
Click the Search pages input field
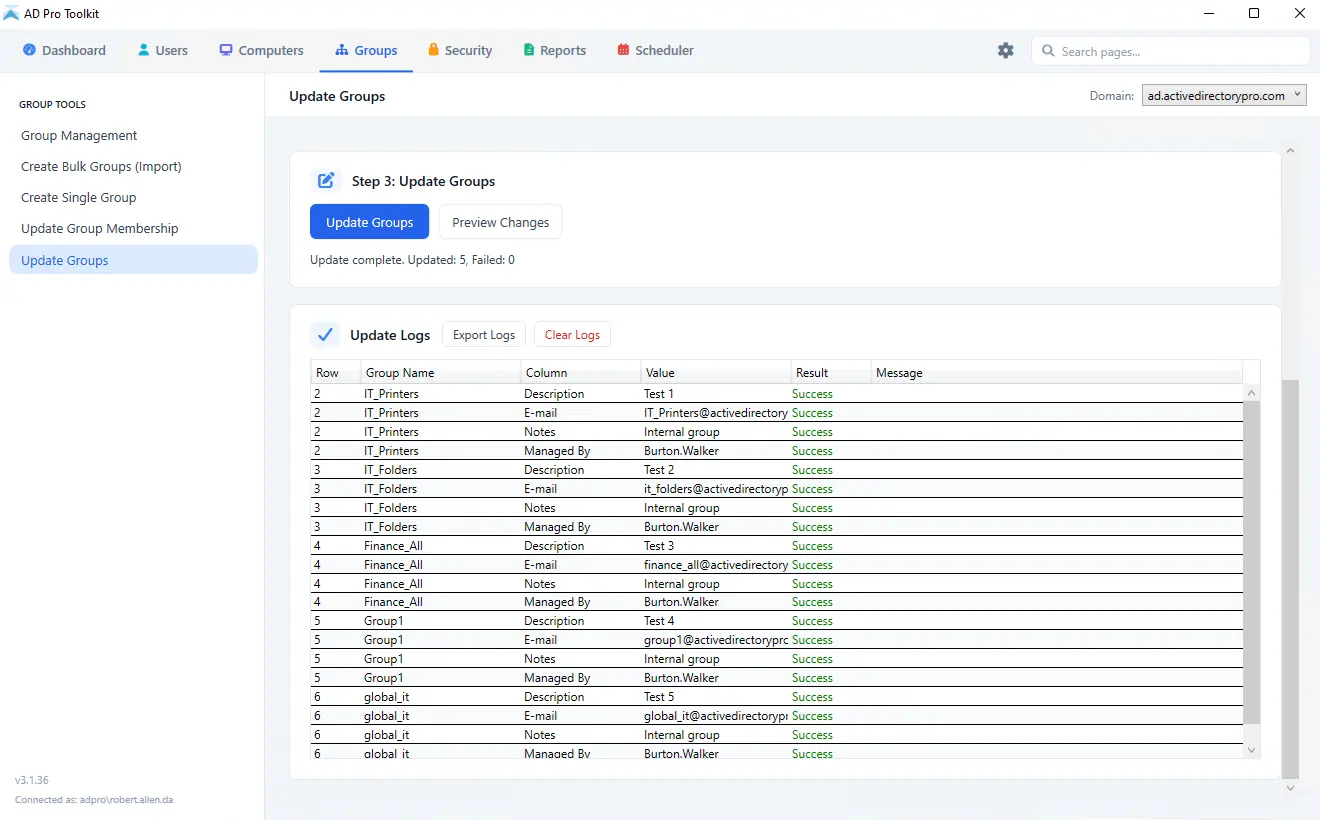1170,51
